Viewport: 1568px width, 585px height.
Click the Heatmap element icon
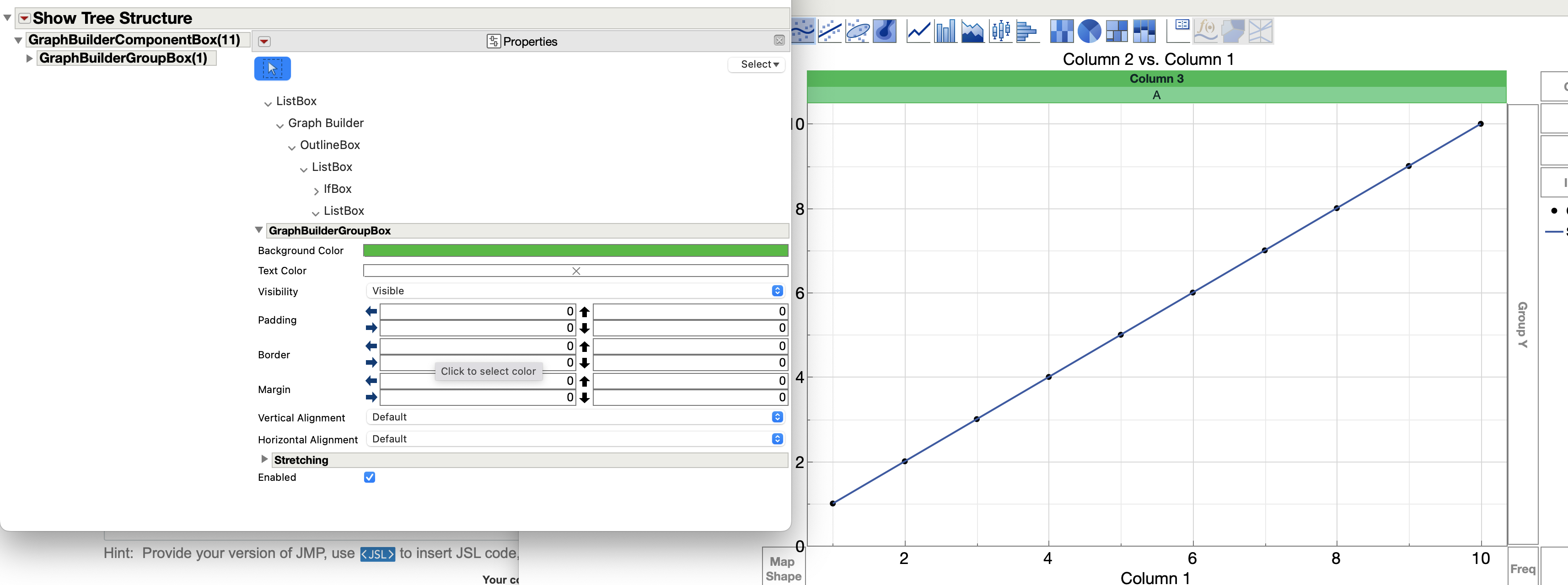pos(1062,31)
